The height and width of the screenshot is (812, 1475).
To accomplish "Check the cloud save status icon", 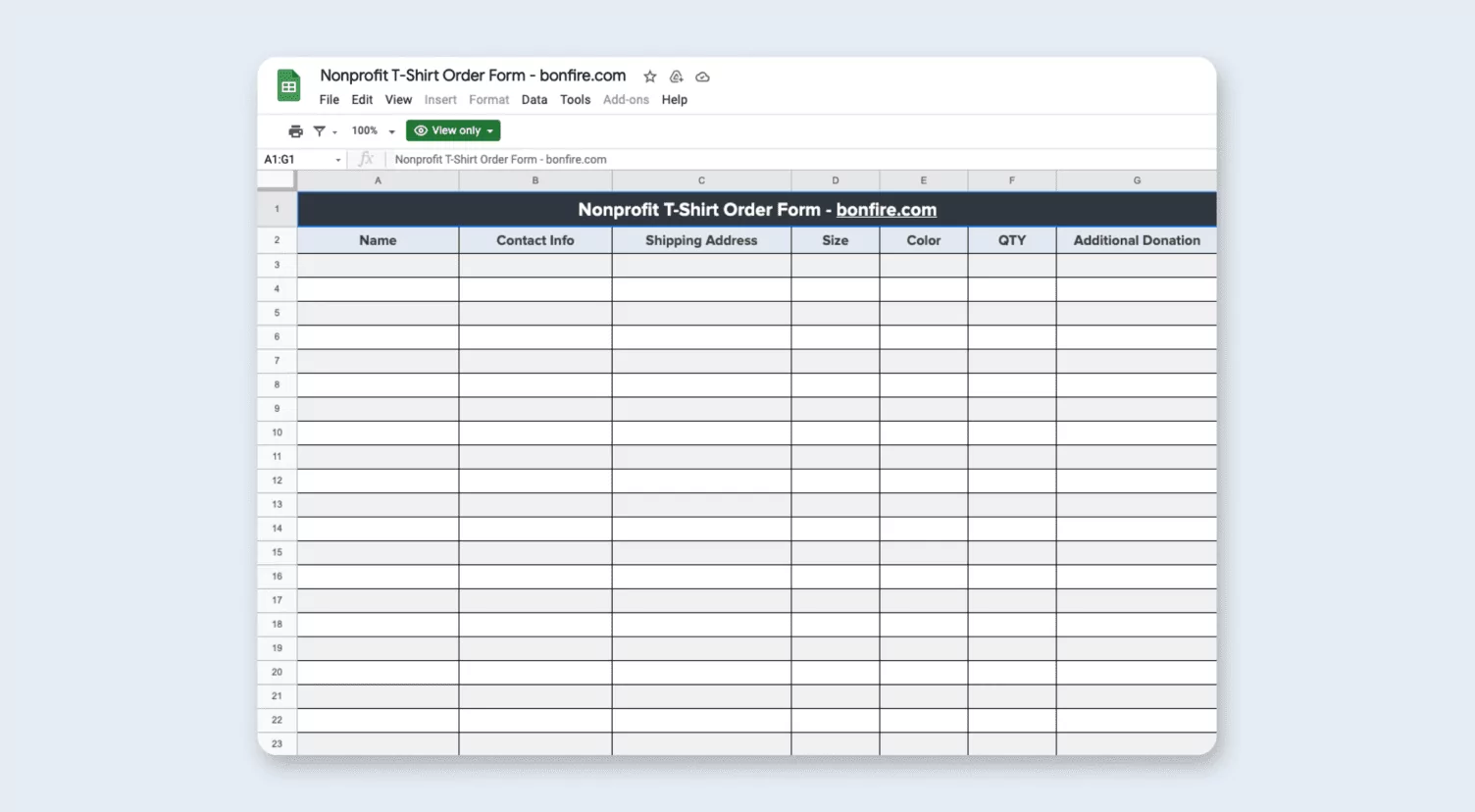I will point(702,76).
